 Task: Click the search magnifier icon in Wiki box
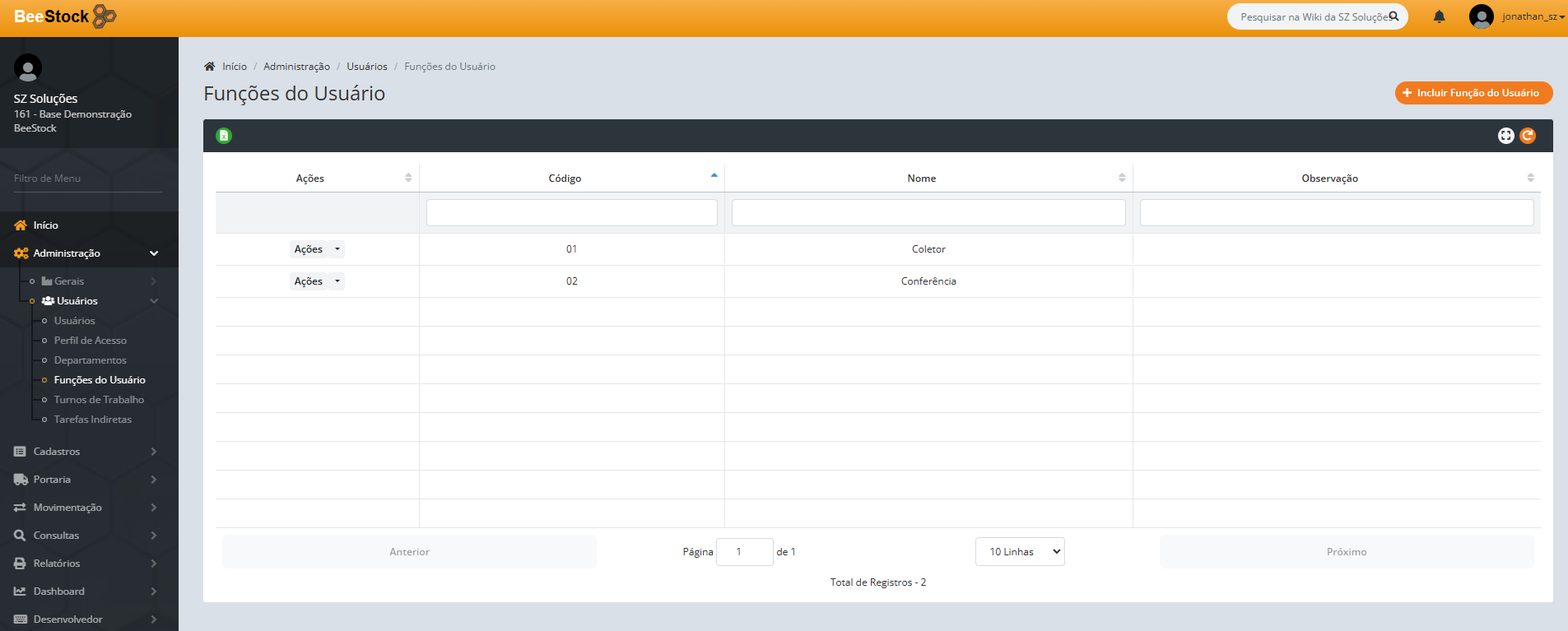pos(1394,16)
